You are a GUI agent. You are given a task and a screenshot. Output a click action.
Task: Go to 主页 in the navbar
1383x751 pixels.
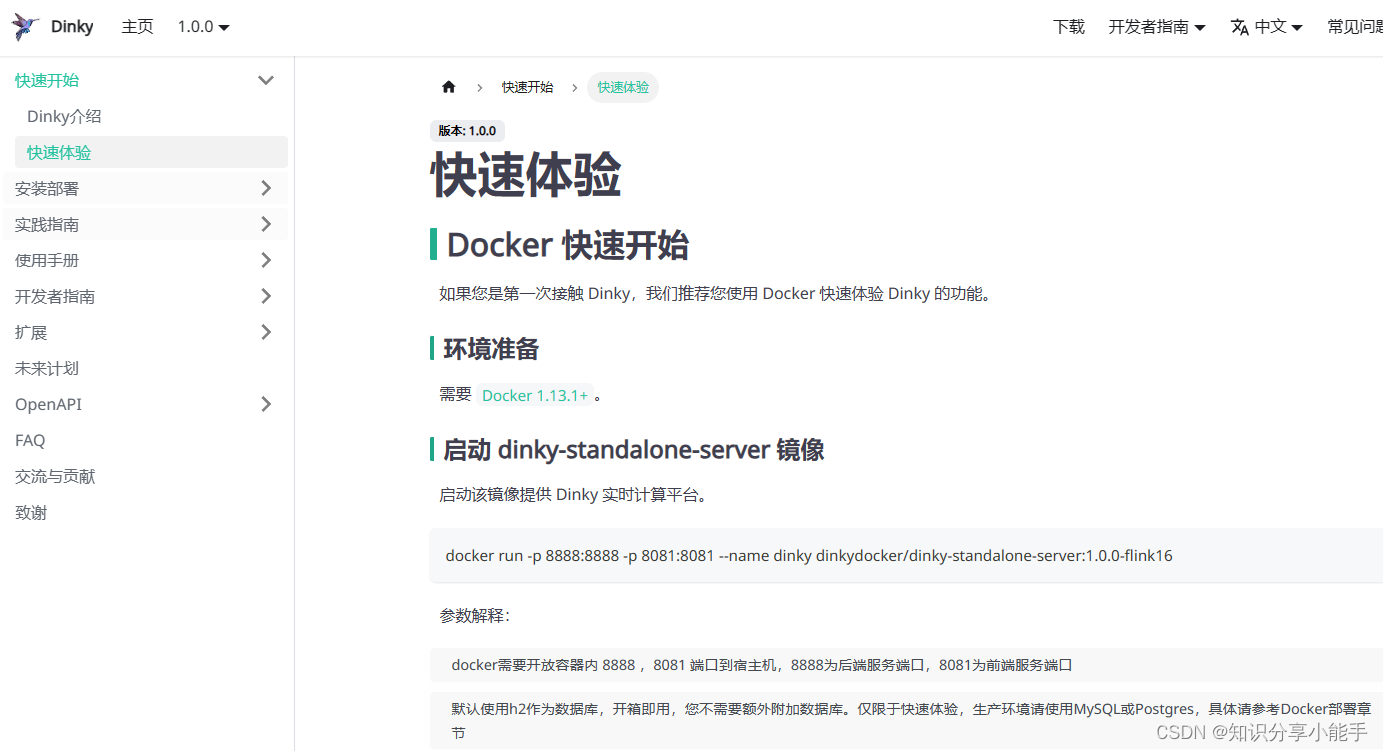coord(138,27)
